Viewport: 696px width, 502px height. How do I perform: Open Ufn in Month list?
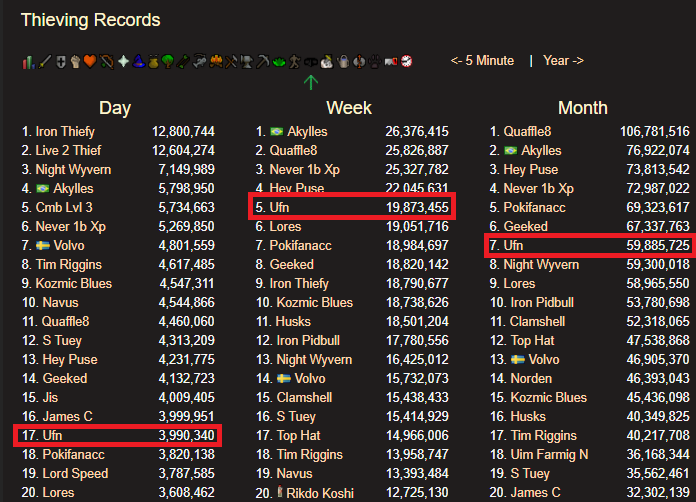(513, 245)
